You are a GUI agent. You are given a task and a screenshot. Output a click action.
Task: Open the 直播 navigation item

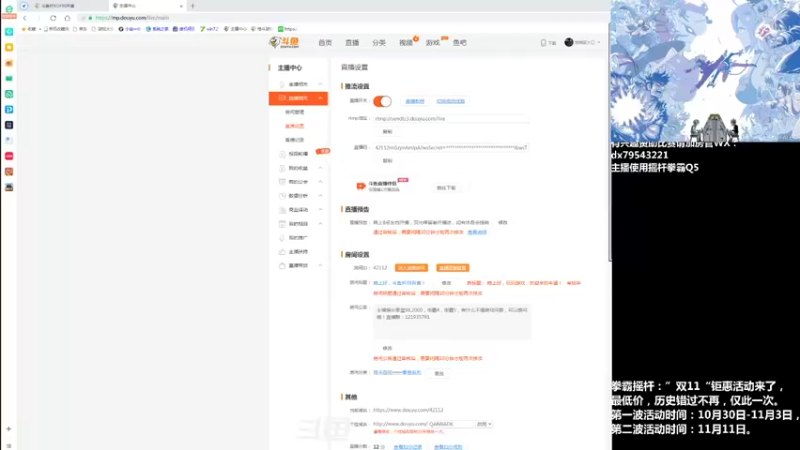352,43
